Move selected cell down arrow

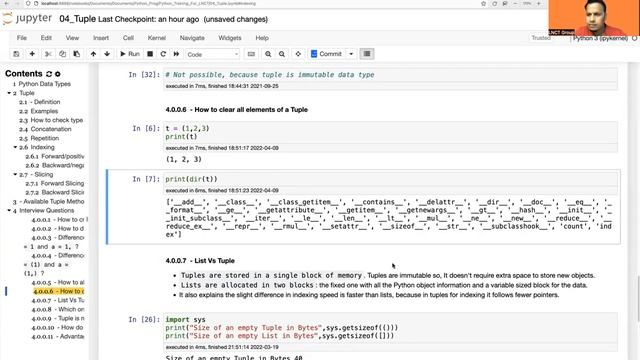(x=107, y=54)
